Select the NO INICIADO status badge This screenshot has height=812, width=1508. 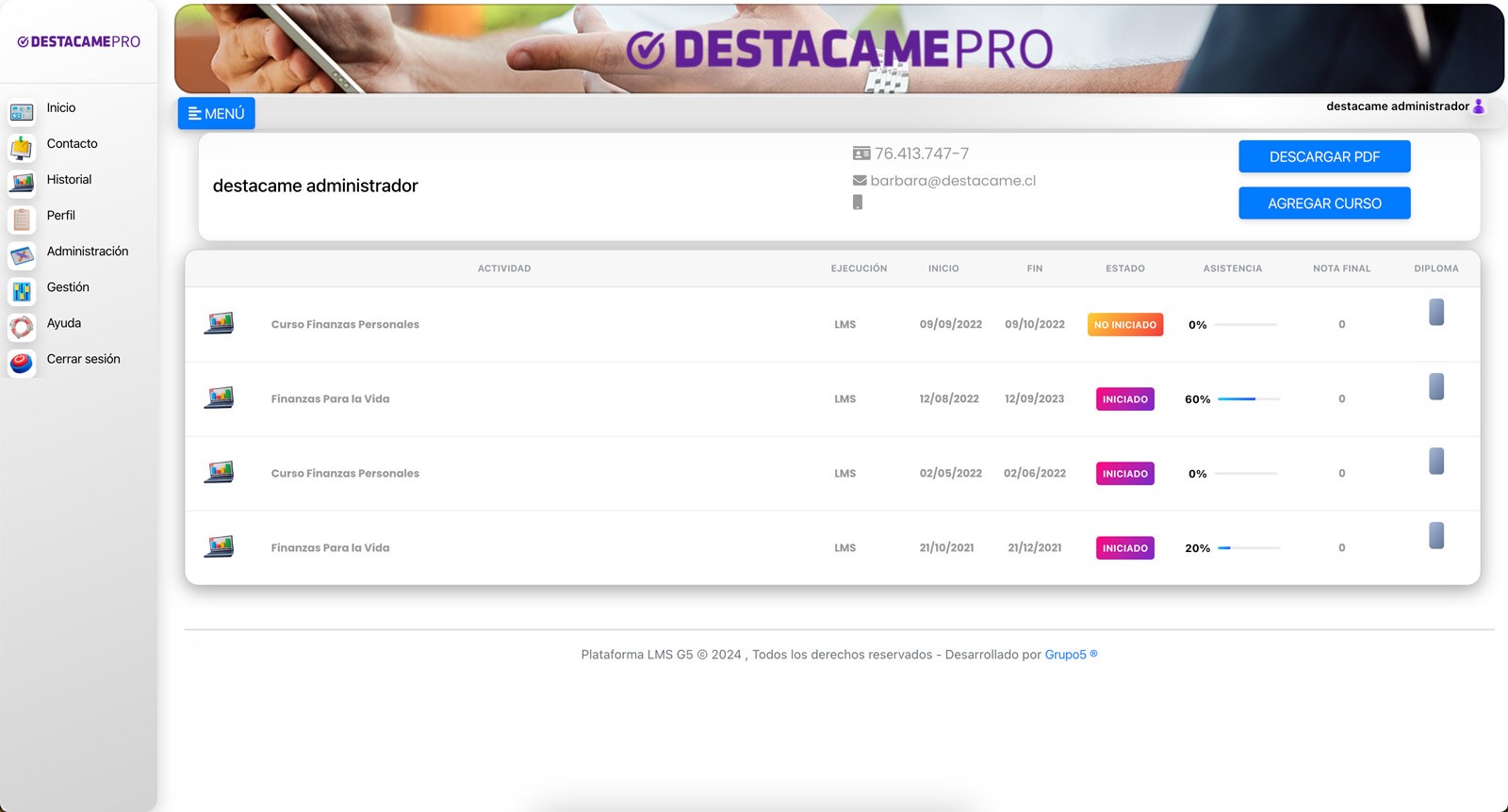(1124, 325)
